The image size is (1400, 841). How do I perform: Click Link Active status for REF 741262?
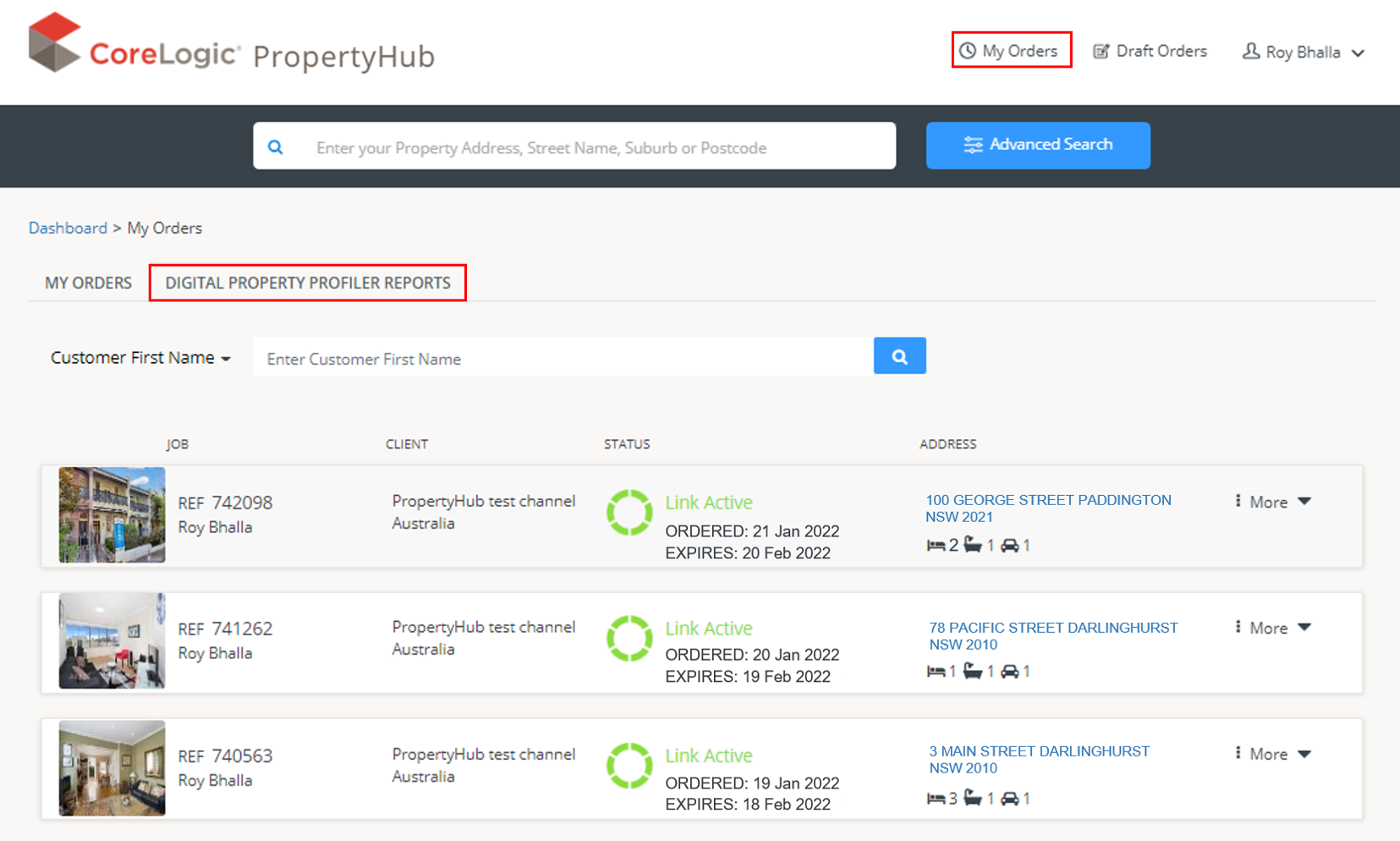point(709,629)
